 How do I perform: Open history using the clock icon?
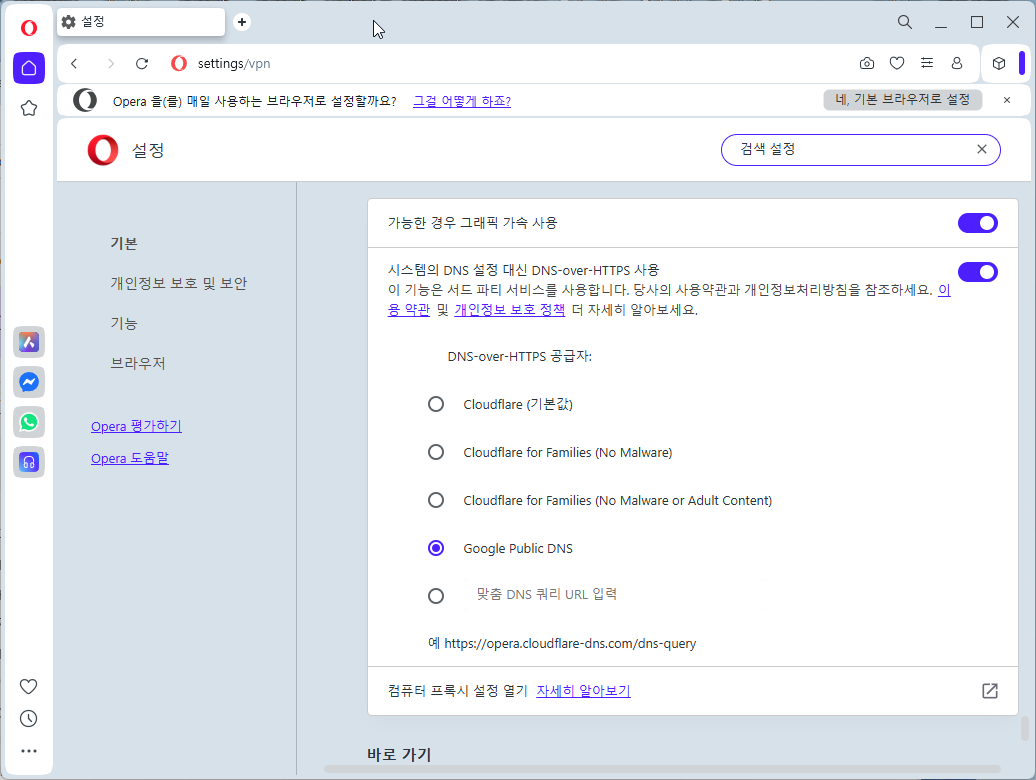point(28,718)
